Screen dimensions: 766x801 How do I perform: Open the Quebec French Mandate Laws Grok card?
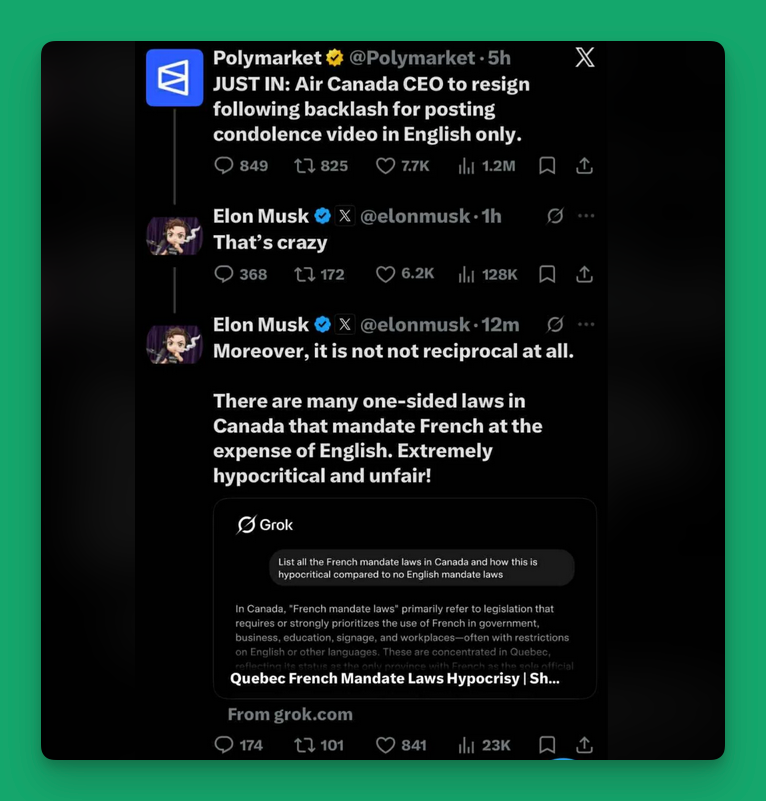(405, 598)
